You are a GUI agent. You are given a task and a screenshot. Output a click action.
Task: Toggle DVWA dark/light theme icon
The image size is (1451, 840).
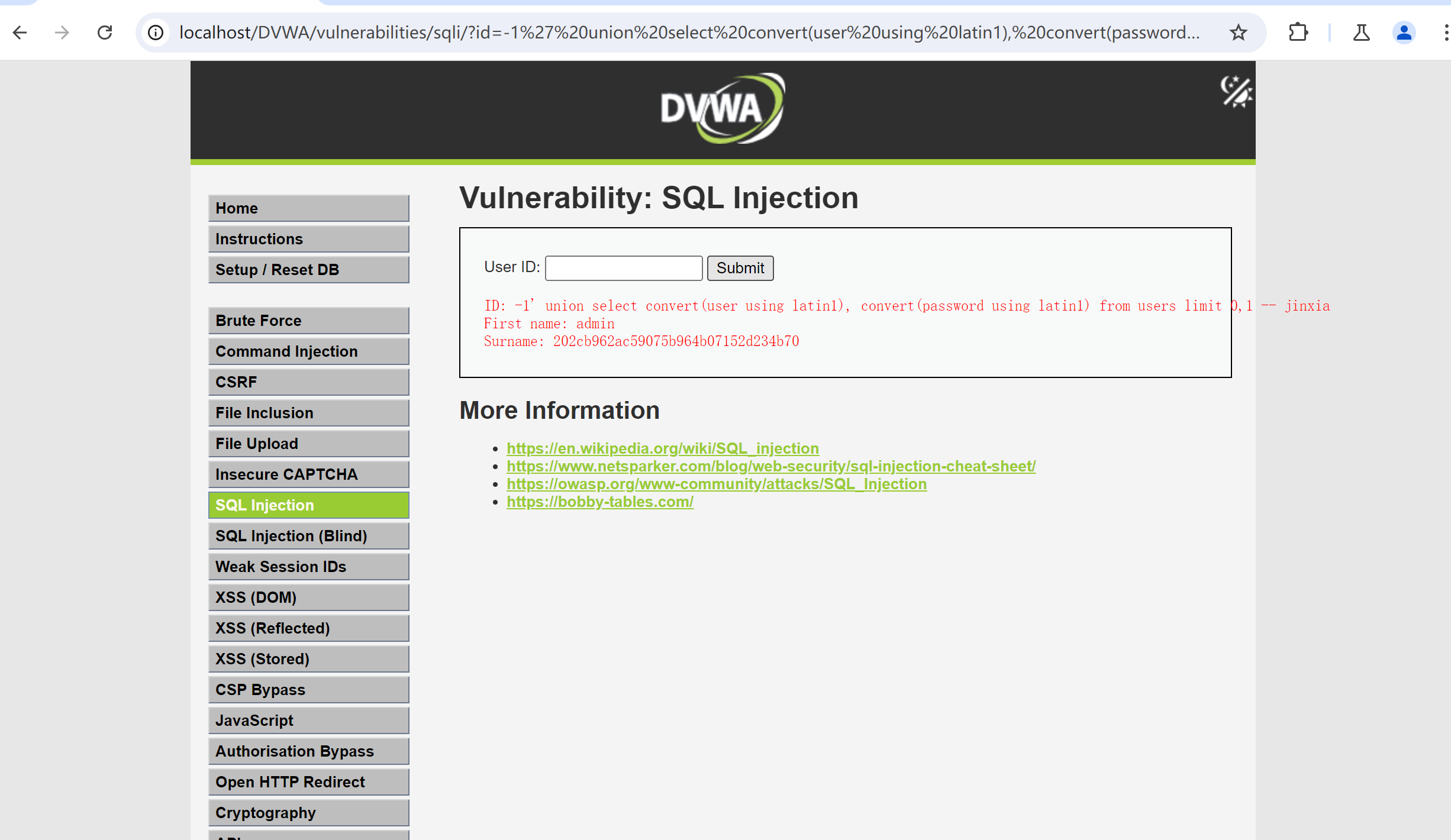(x=1236, y=92)
